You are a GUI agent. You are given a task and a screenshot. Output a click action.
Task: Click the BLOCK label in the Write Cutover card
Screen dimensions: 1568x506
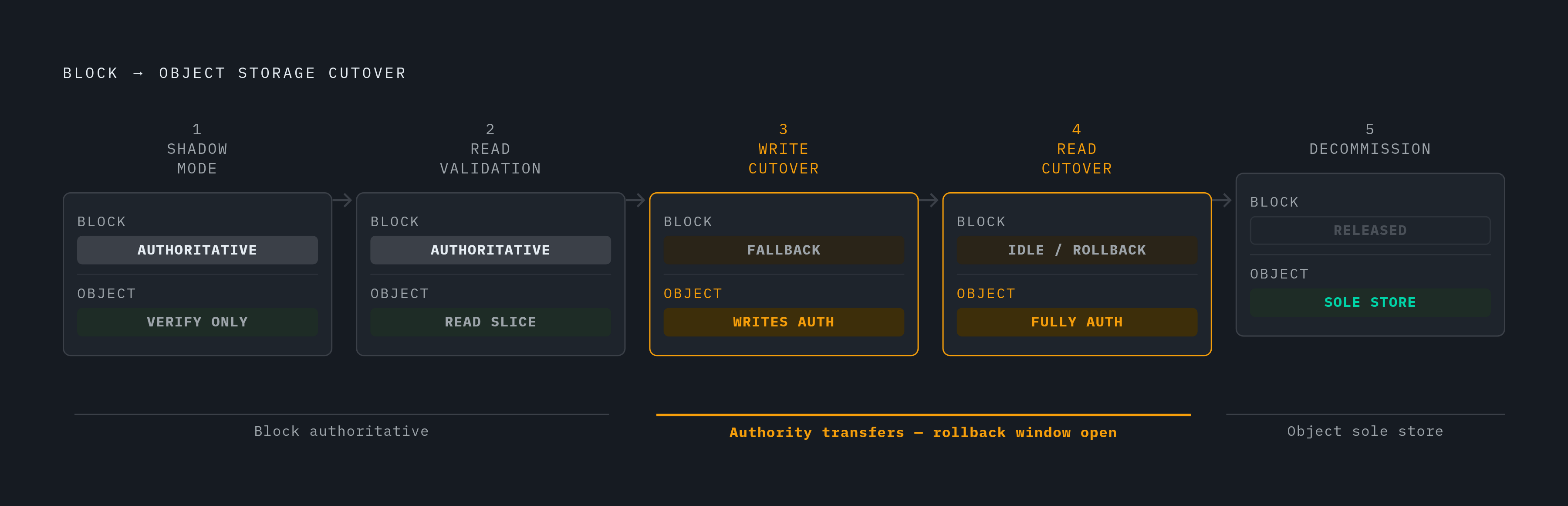[688, 222]
